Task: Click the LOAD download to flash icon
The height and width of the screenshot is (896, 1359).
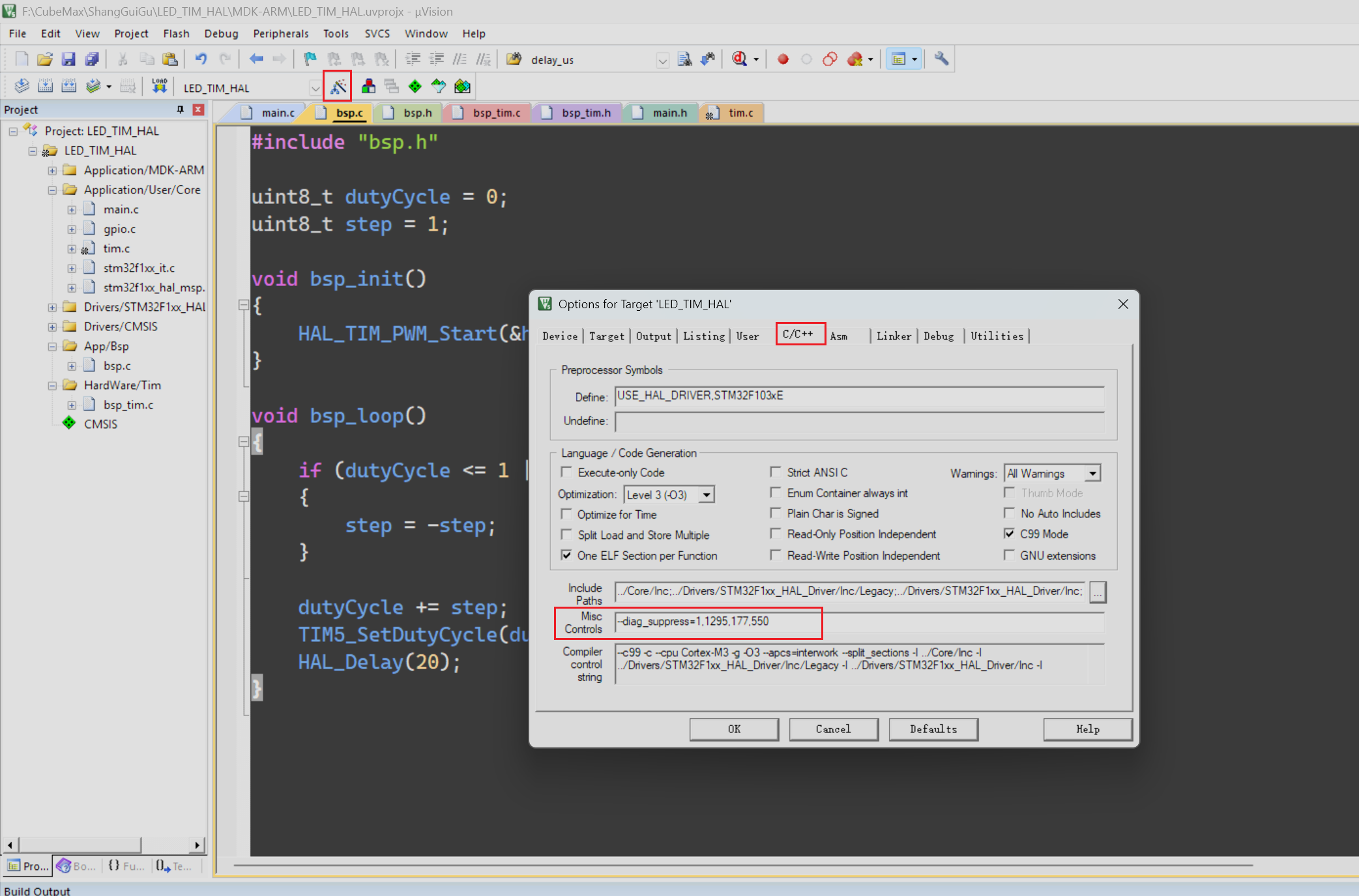Action: 160,87
